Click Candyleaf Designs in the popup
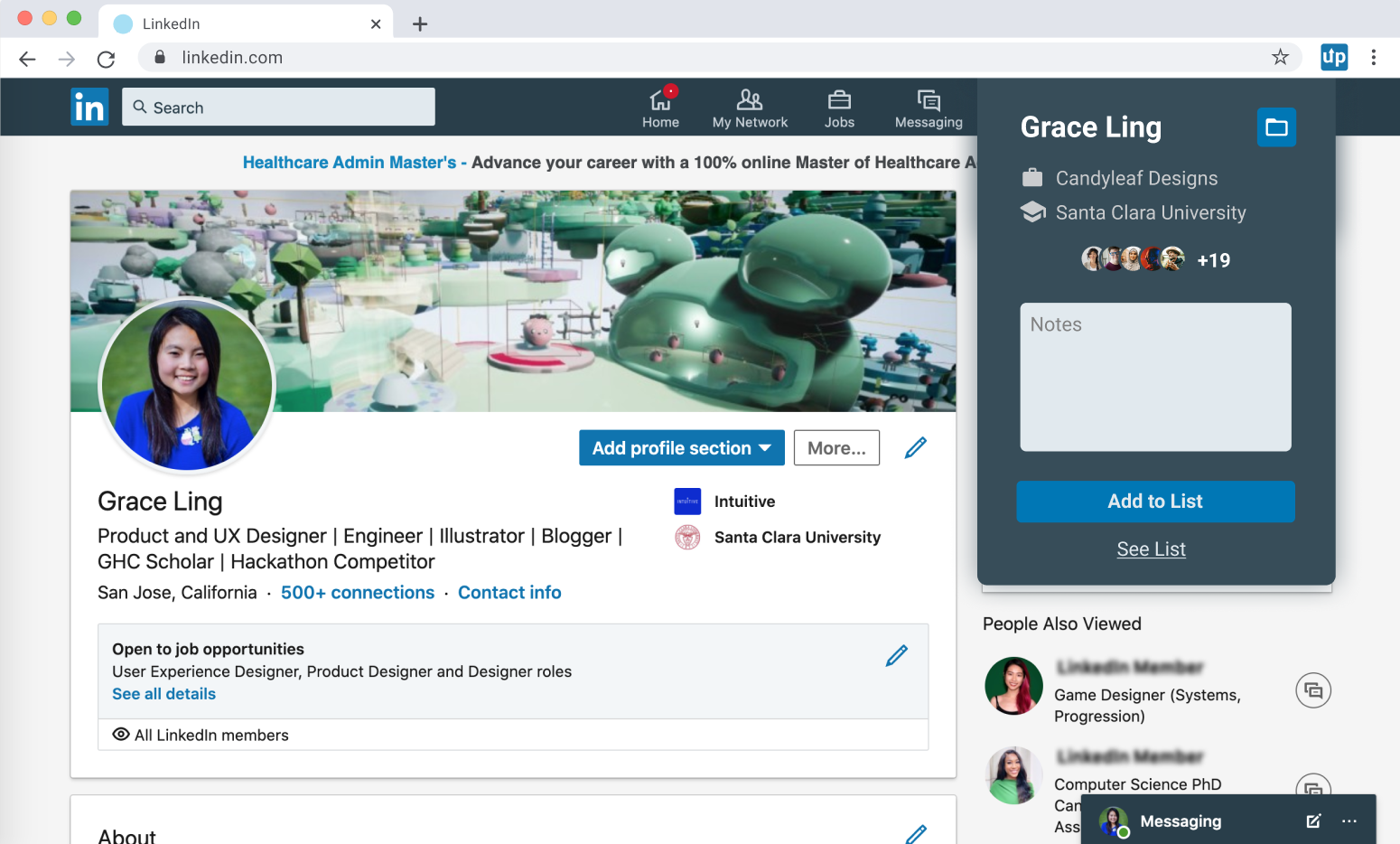The width and height of the screenshot is (1400, 844). tap(1136, 178)
